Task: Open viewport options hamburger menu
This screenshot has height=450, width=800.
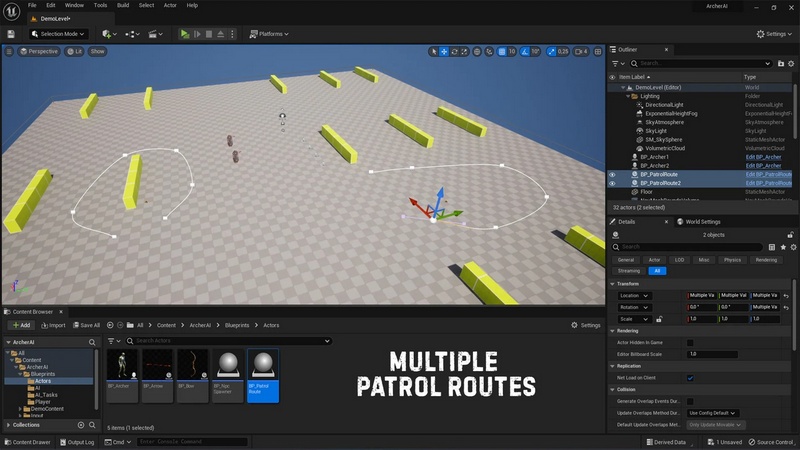Action: coord(9,51)
